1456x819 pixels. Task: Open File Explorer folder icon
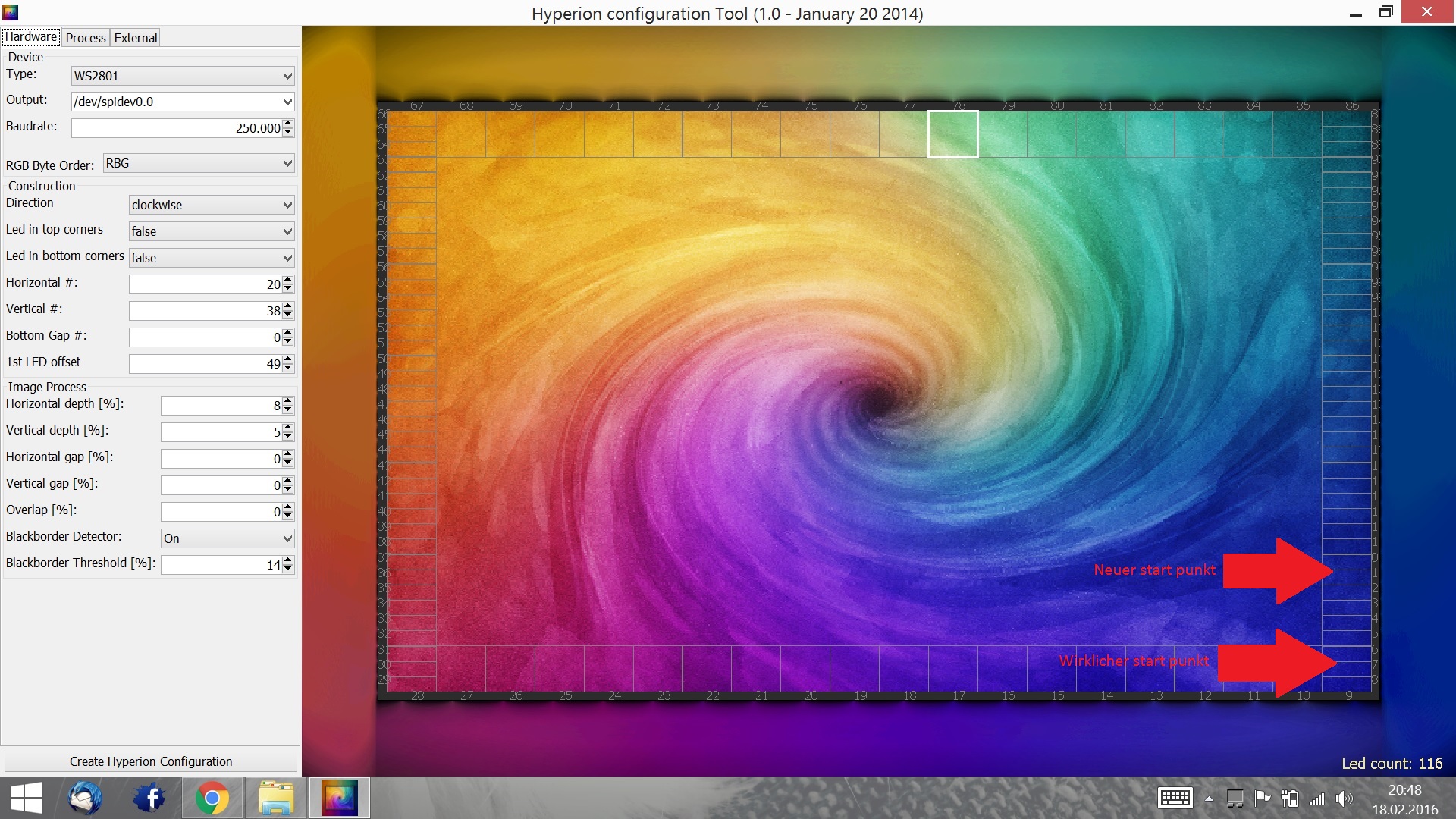click(x=275, y=798)
